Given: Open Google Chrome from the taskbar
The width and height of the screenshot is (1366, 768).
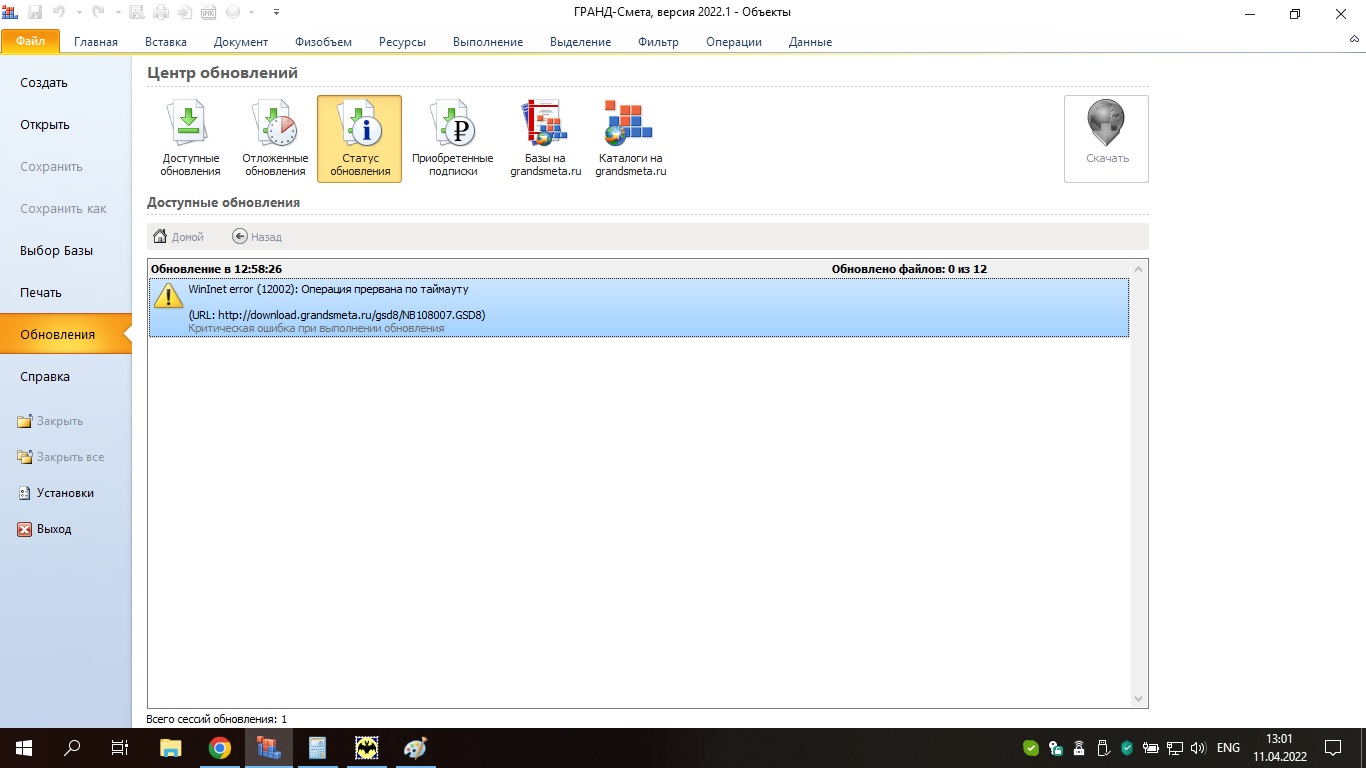Looking at the screenshot, I should coord(220,747).
